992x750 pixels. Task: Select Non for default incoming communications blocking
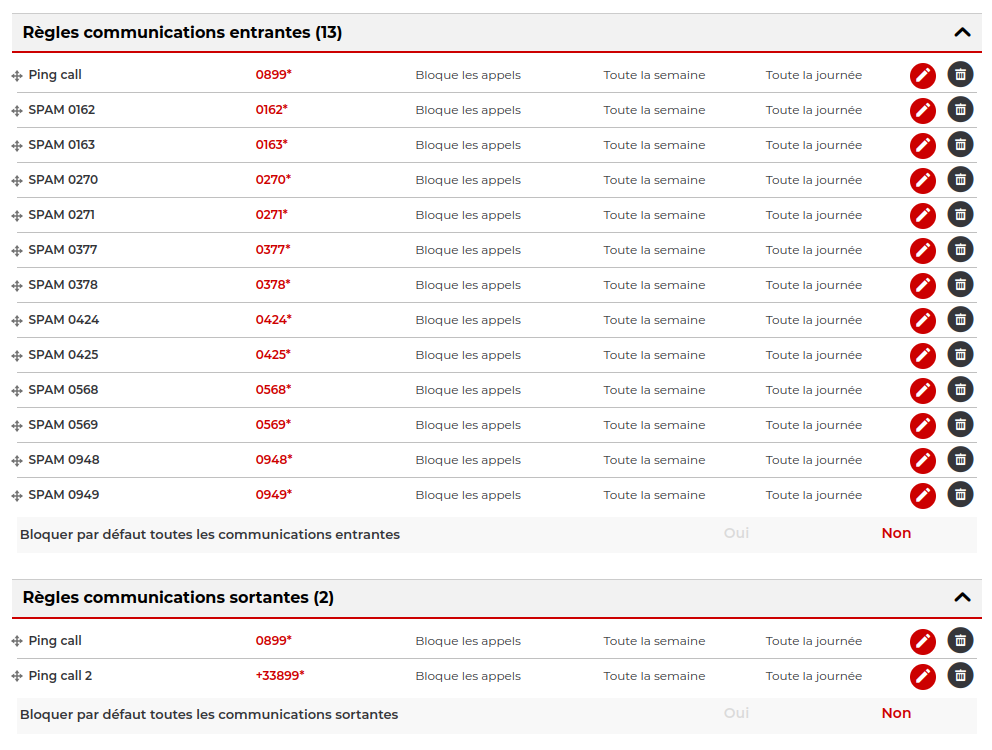coord(896,534)
